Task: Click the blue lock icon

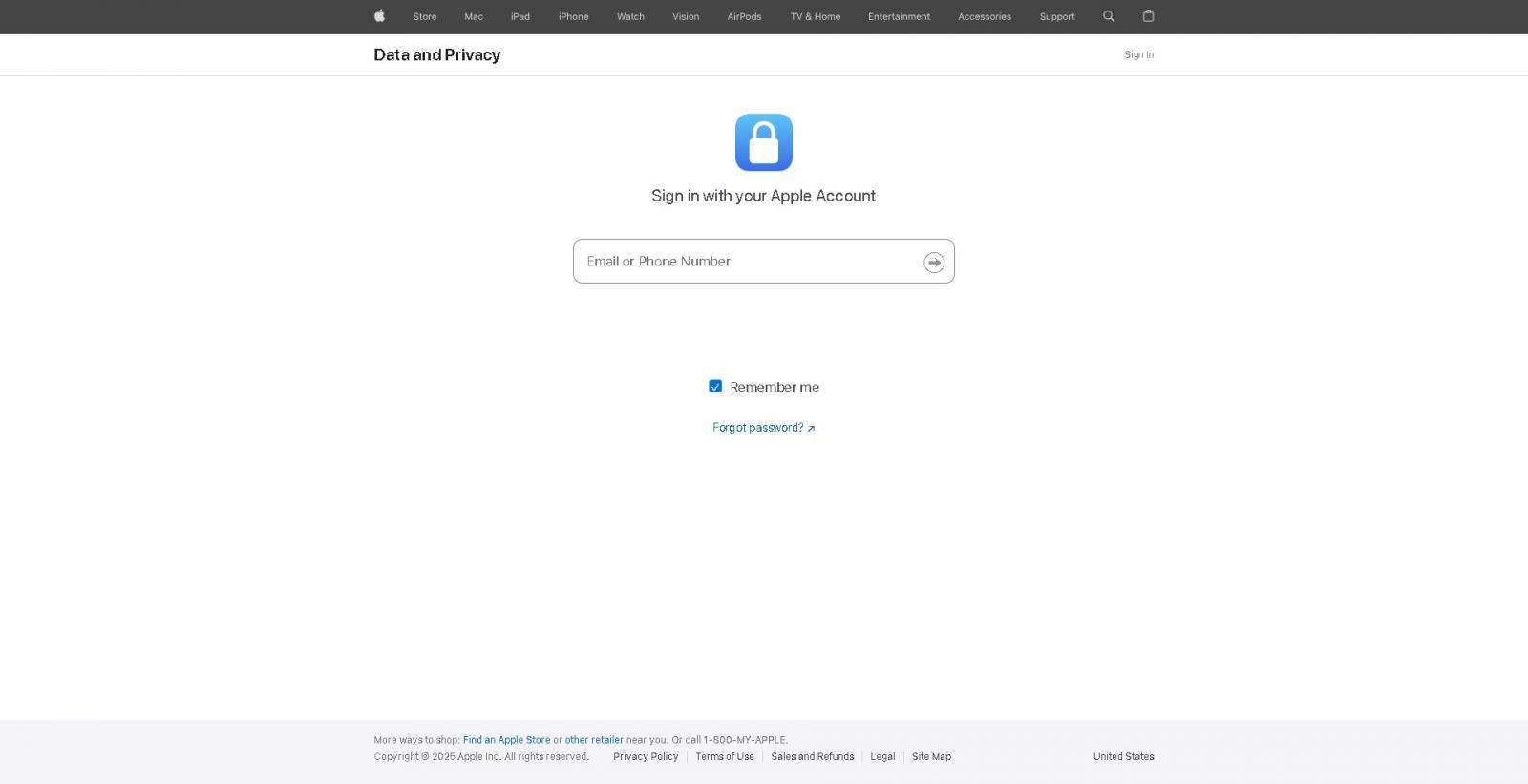Action: coord(764,142)
